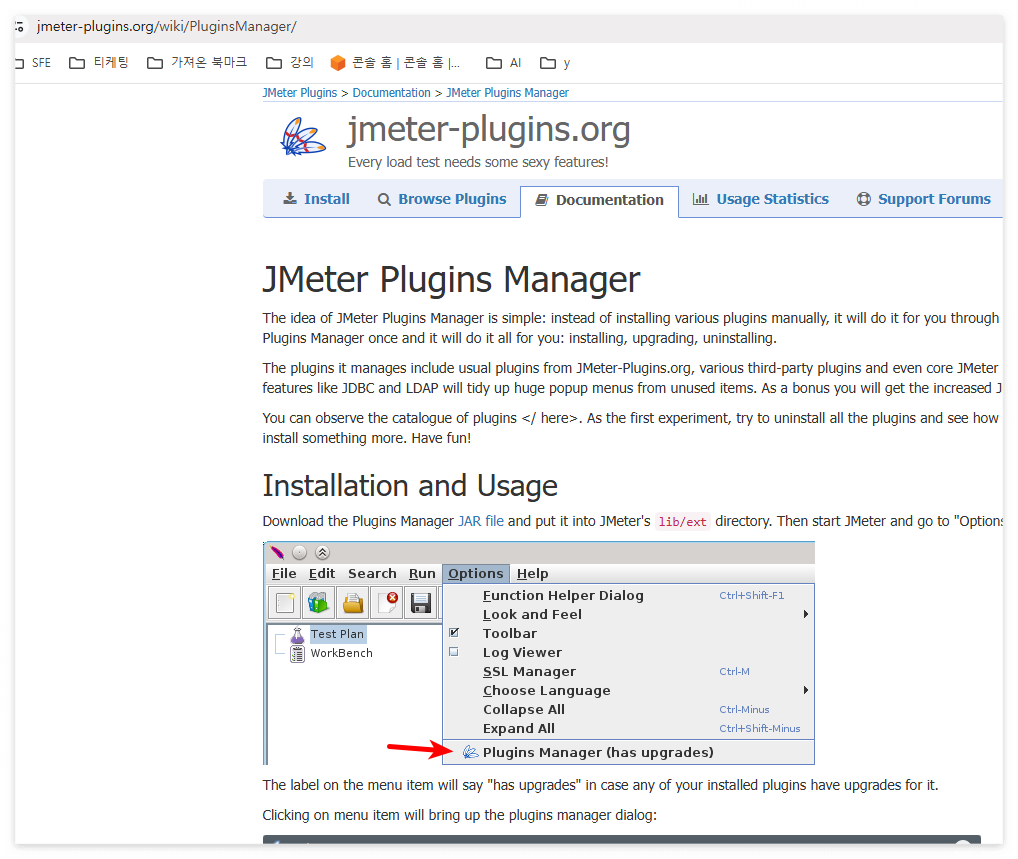Click the Choose Language menu item
1018x859 pixels.
[628, 690]
